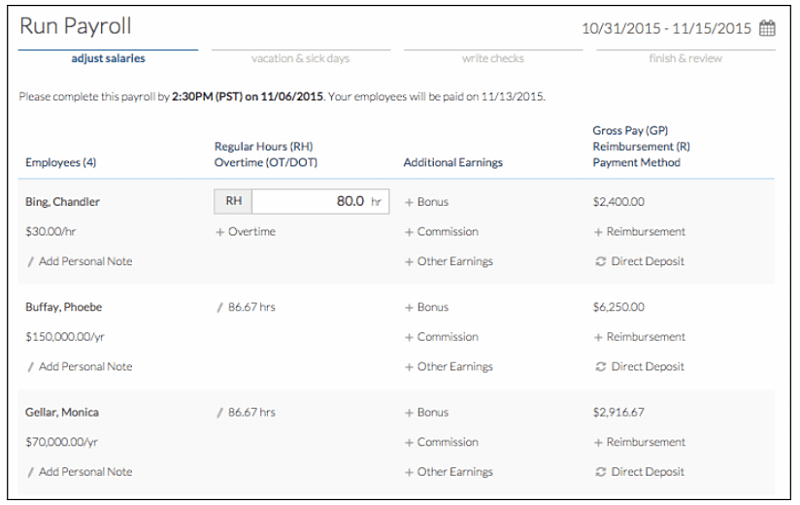Select employee name Gellar, Monica
This screenshot has height=505, width=800.
62,412
